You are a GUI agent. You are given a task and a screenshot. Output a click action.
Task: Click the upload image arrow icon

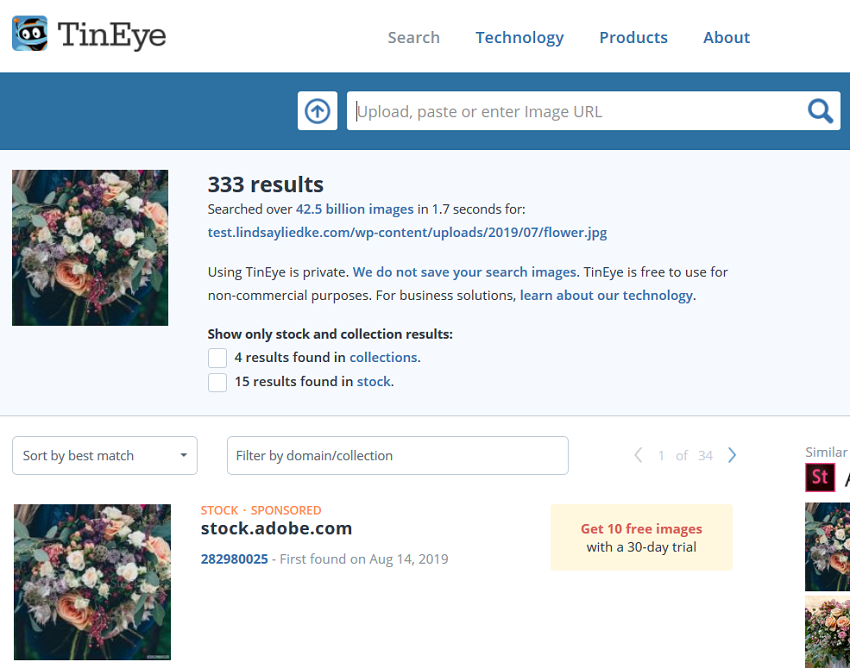pos(317,111)
